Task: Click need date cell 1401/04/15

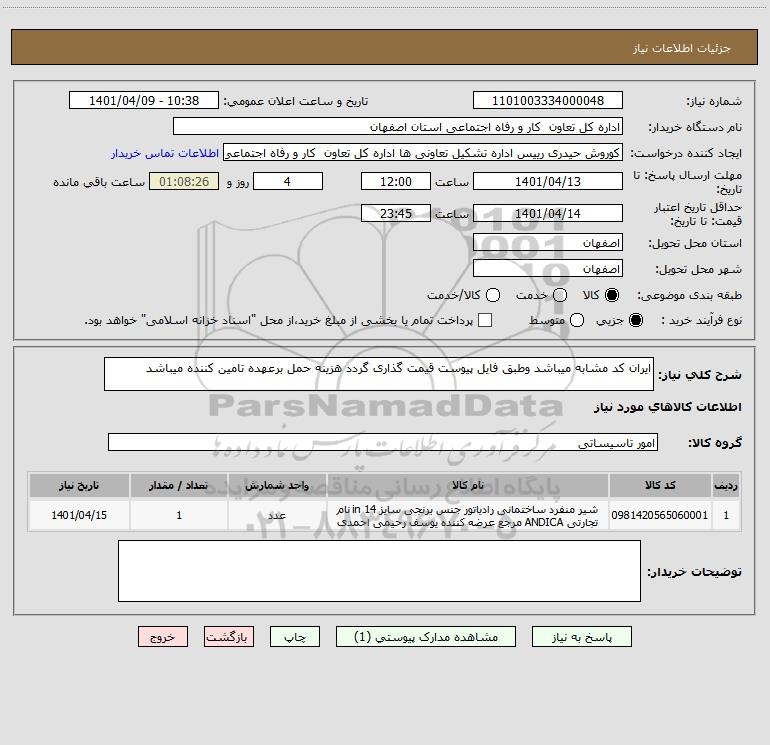Action: tap(79, 515)
